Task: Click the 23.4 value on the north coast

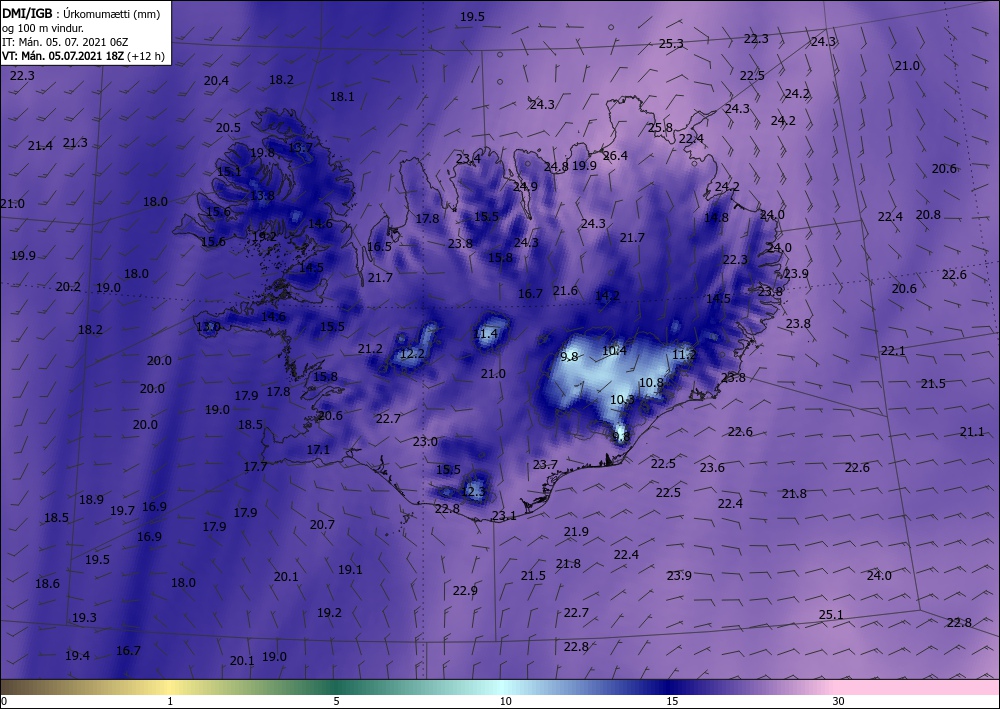Action: pyautogui.click(x=468, y=159)
